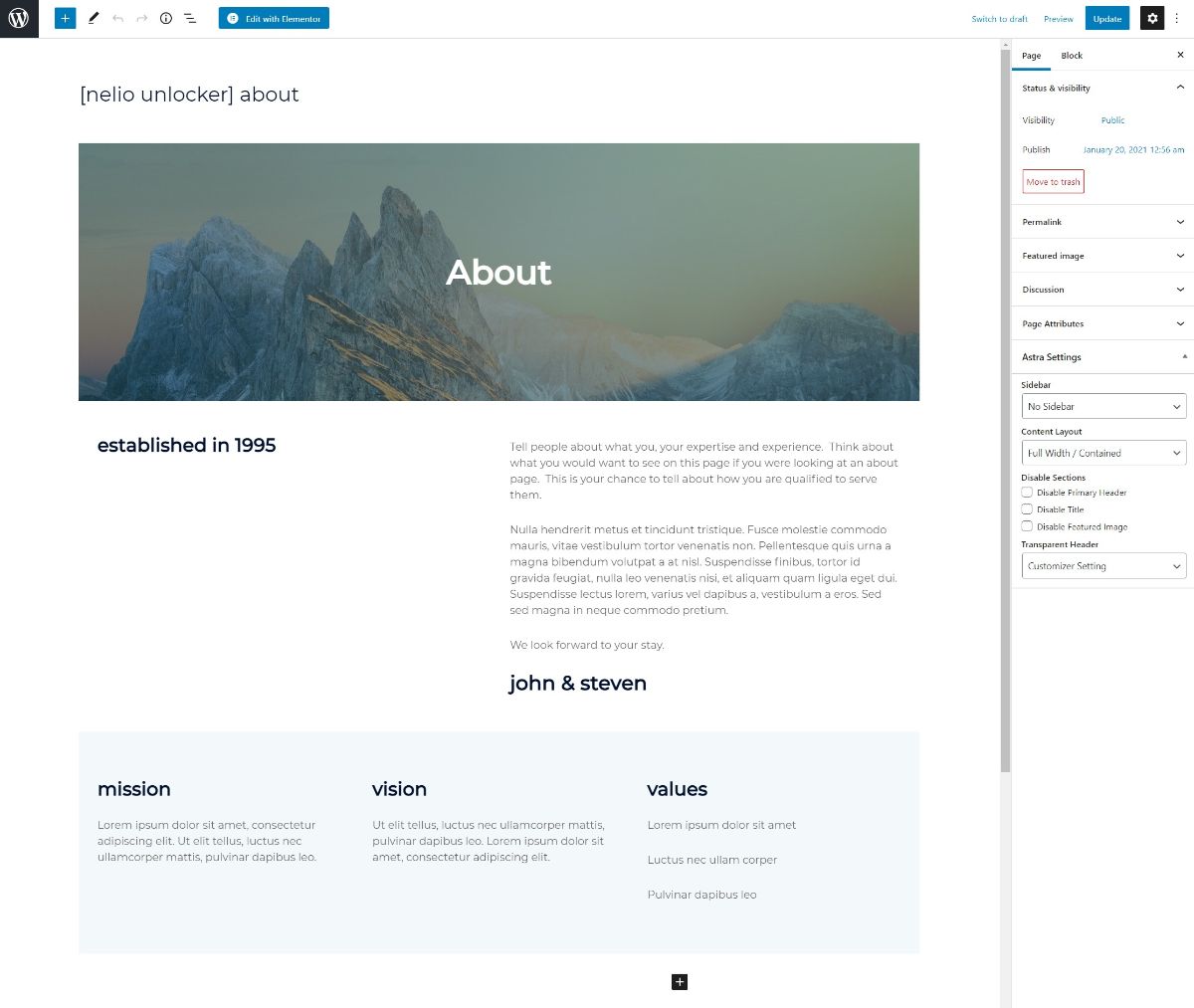
Task: Redo the last undone change
Action: click(x=141, y=18)
